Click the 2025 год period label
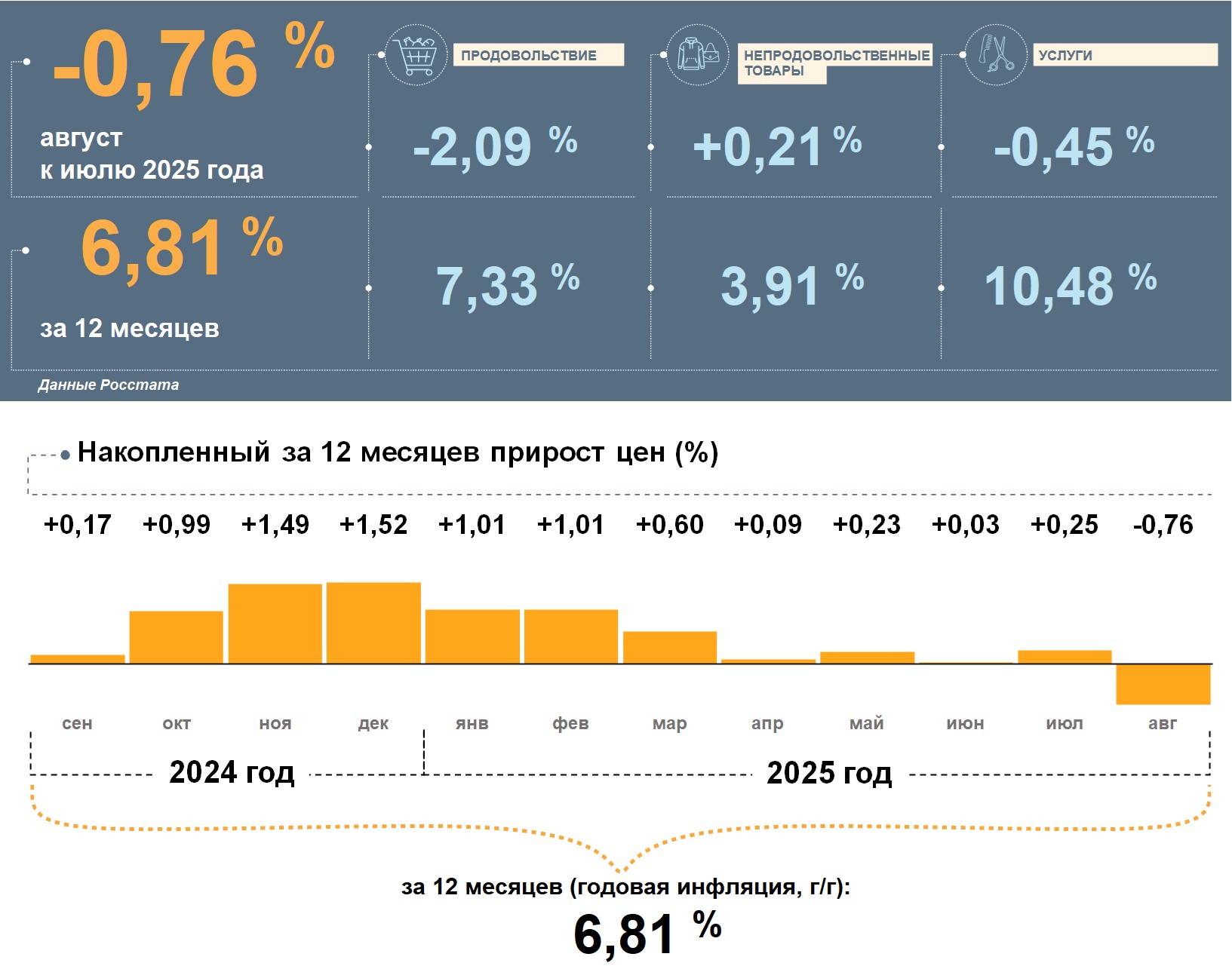1232x969 pixels. tap(829, 772)
